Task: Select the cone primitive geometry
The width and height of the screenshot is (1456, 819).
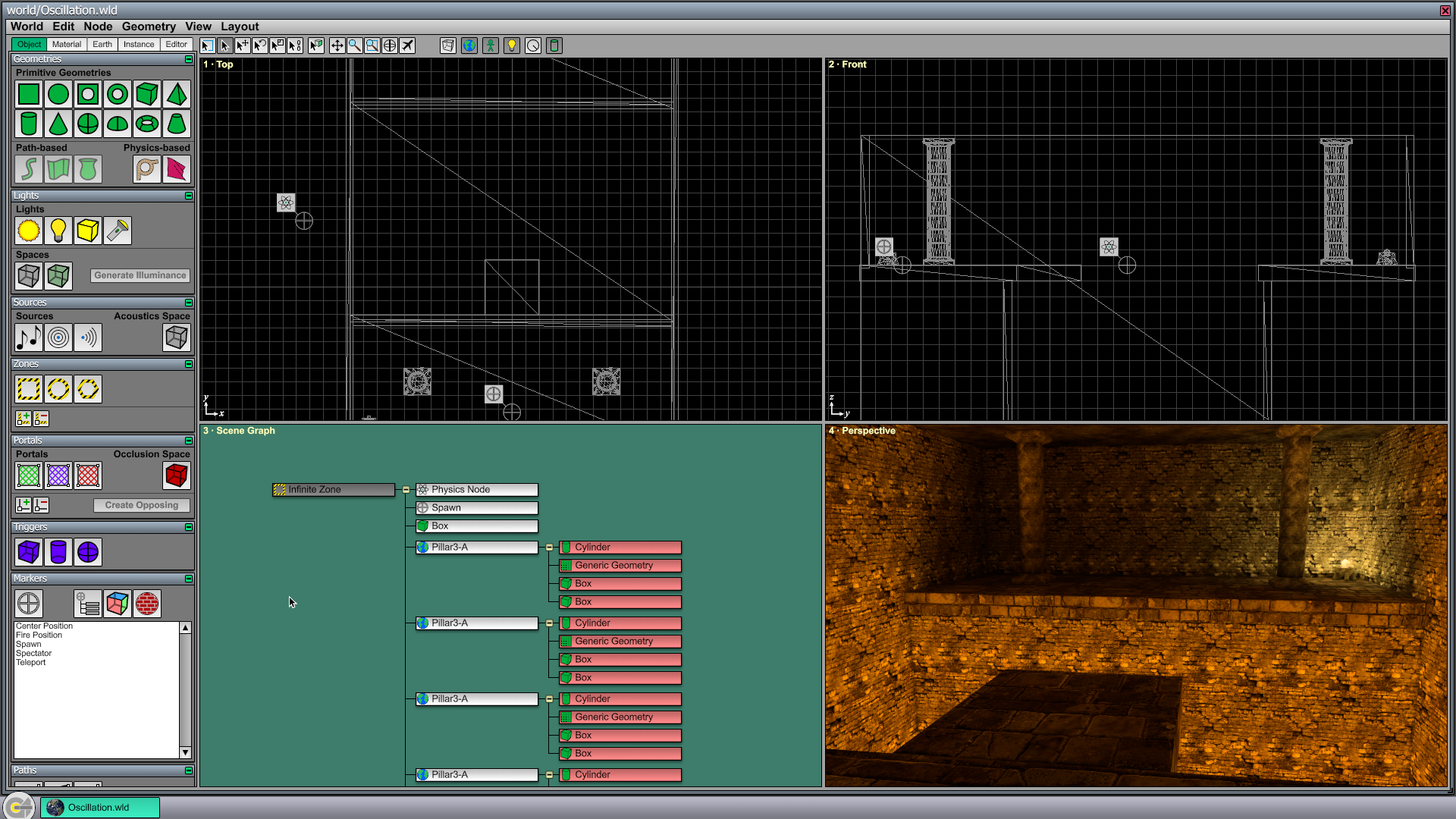Action: click(x=58, y=124)
